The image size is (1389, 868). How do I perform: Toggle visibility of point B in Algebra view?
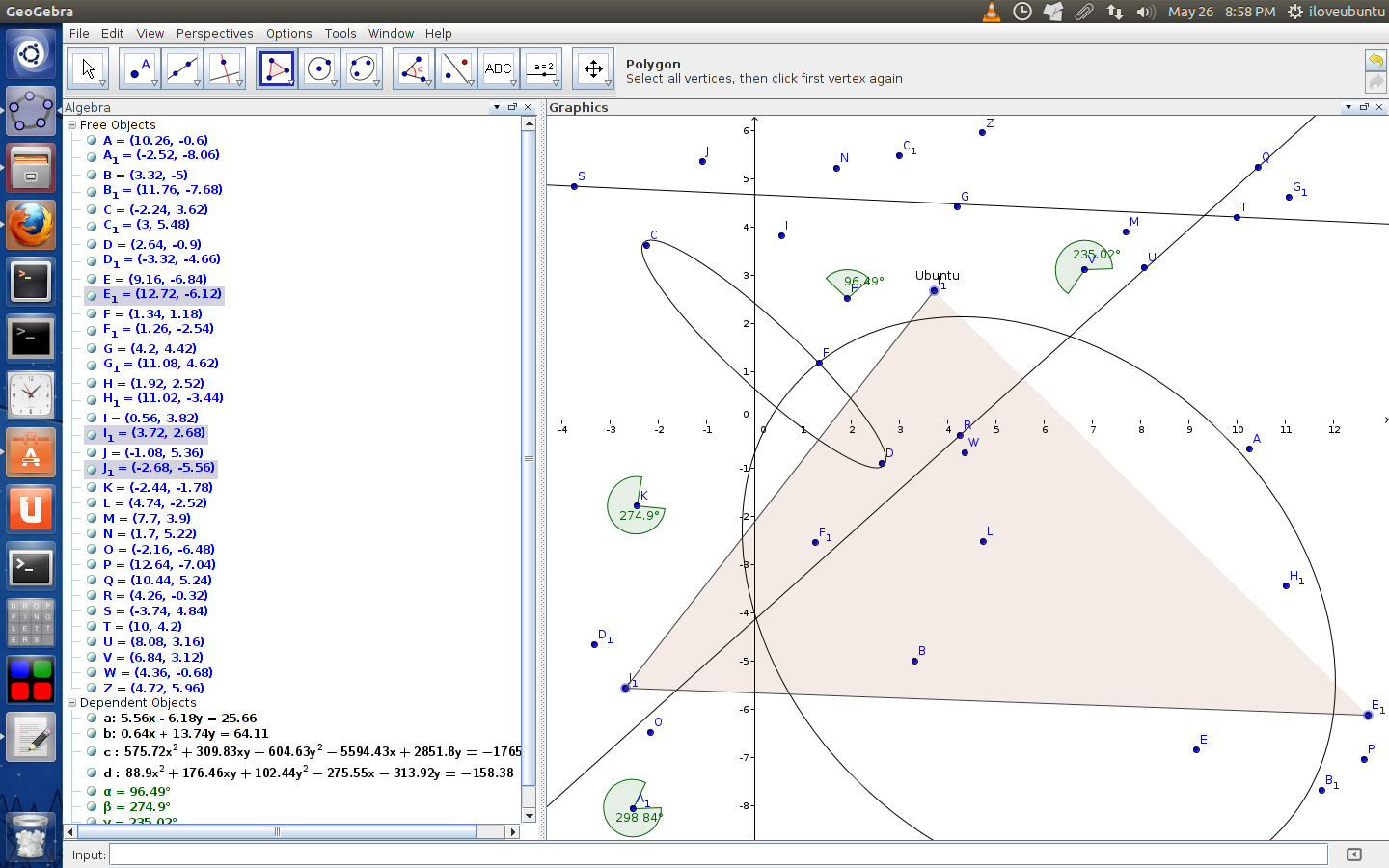(x=92, y=175)
